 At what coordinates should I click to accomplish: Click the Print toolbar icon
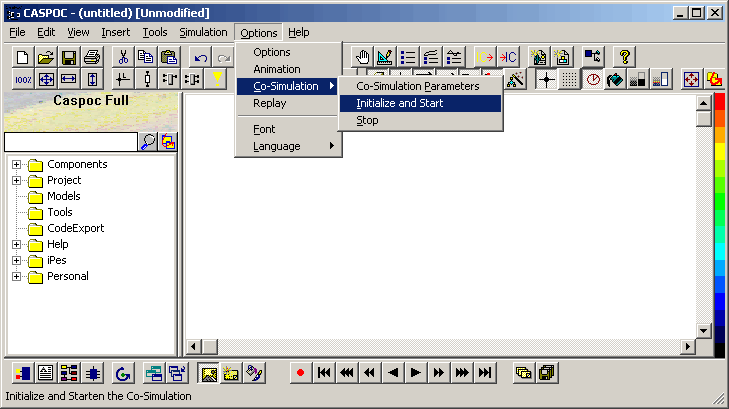tap(92, 57)
